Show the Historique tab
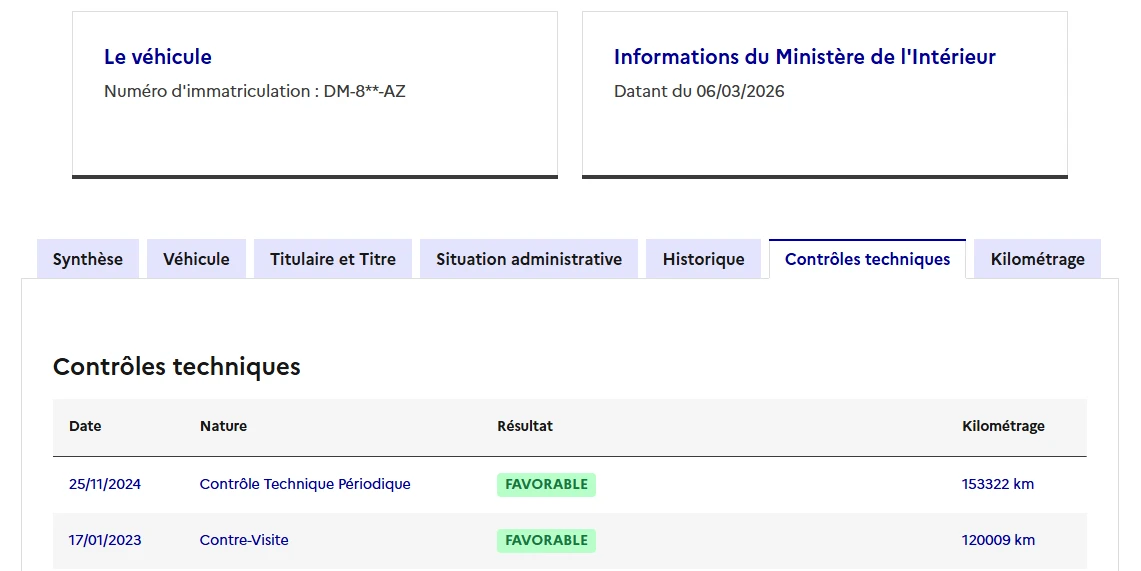Screen dimensions: 1141x571 click(x=703, y=259)
